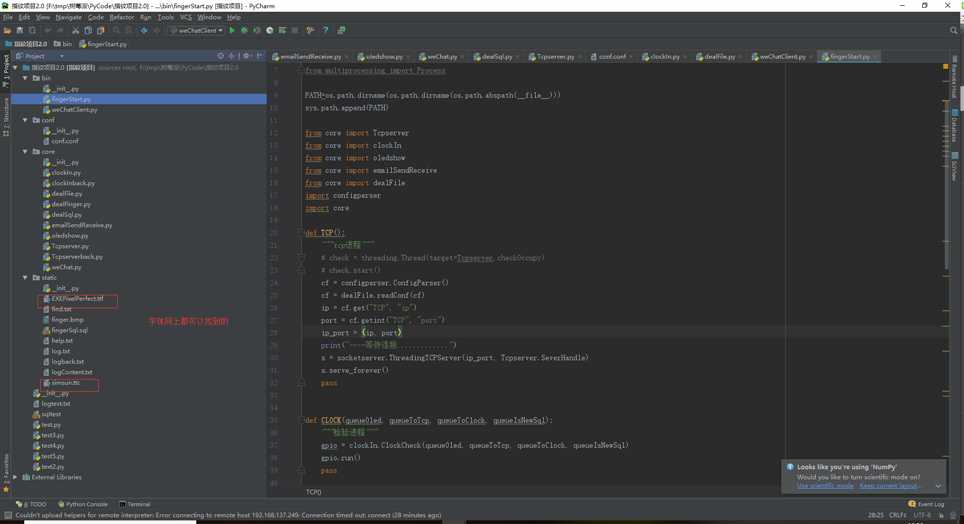Image resolution: width=964 pixels, height=524 pixels.
Task: Switch to the dealSql.py editor tab
Action: tap(497, 57)
